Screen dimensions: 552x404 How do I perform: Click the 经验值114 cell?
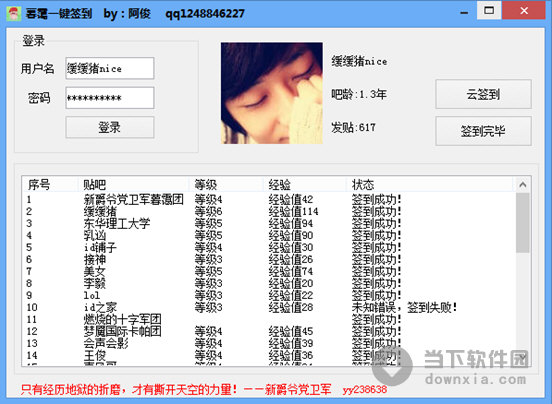293,212
